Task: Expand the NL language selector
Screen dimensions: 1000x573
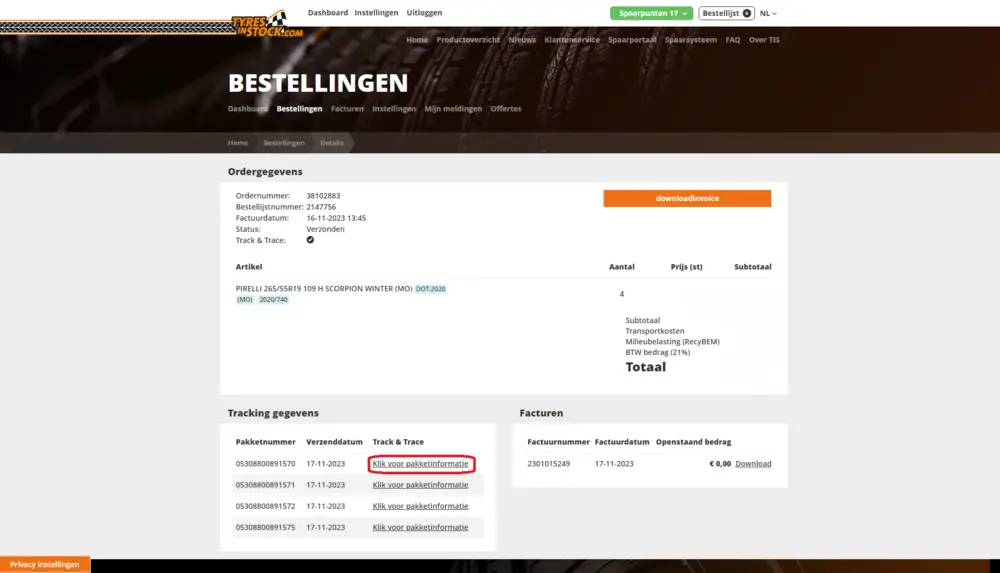Action: [x=768, y=13]
